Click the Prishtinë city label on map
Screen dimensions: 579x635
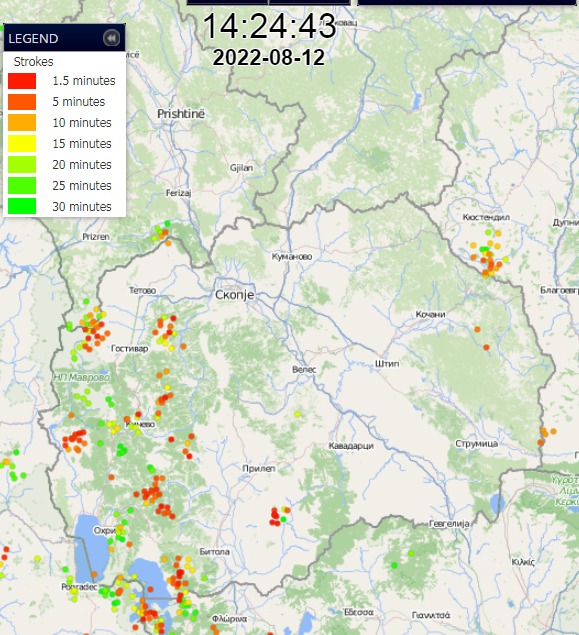(x=181, y=114)
